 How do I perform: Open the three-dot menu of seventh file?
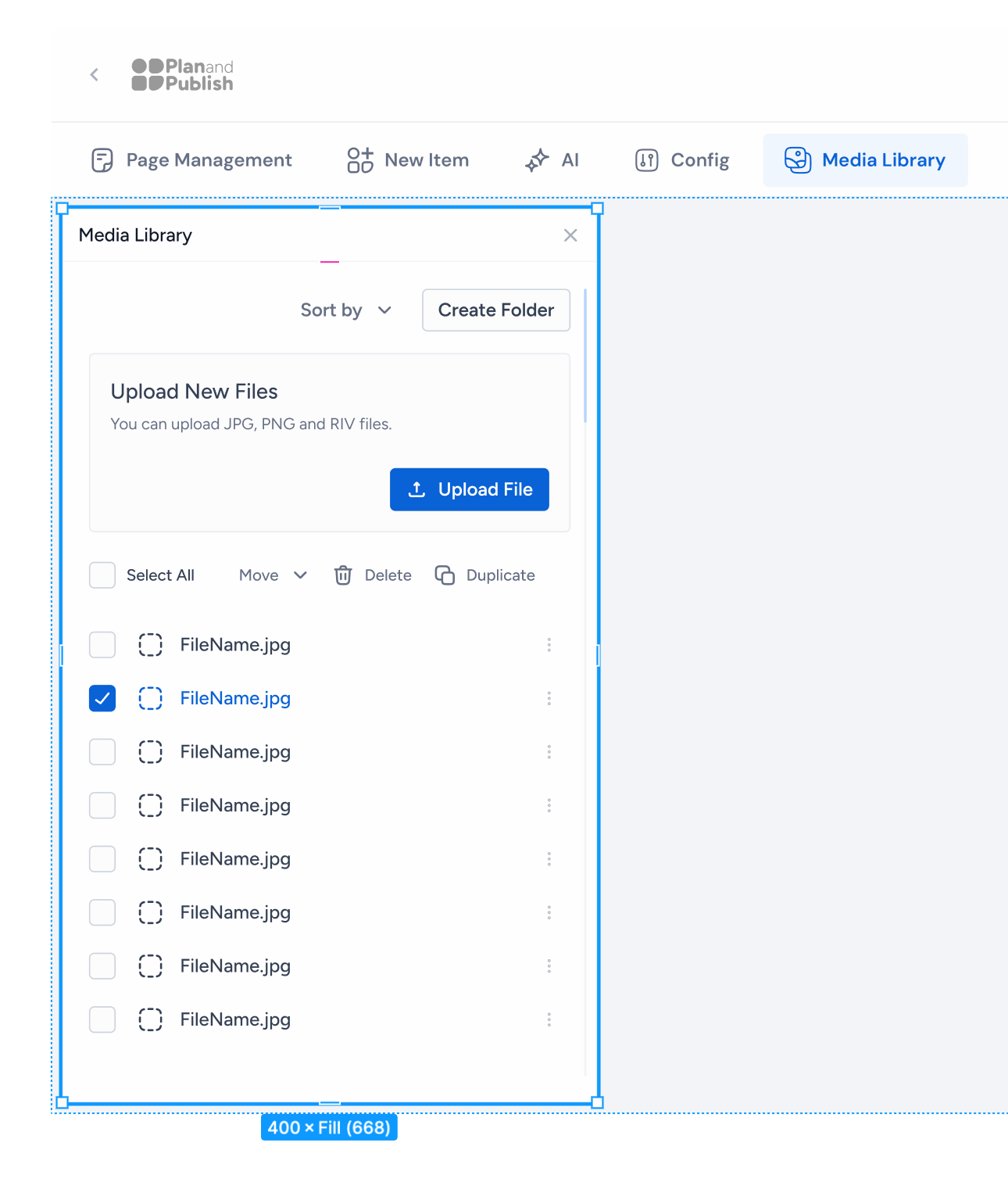[549, 966]
